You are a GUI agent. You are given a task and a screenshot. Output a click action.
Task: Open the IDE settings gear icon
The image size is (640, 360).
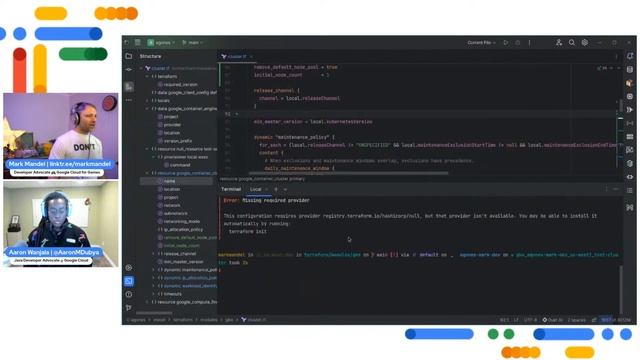click(x=585, y=42)
